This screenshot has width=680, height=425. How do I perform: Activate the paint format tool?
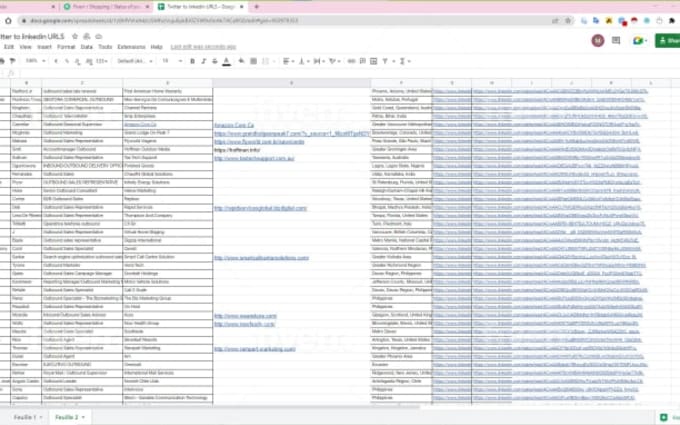tap(13, 61)
